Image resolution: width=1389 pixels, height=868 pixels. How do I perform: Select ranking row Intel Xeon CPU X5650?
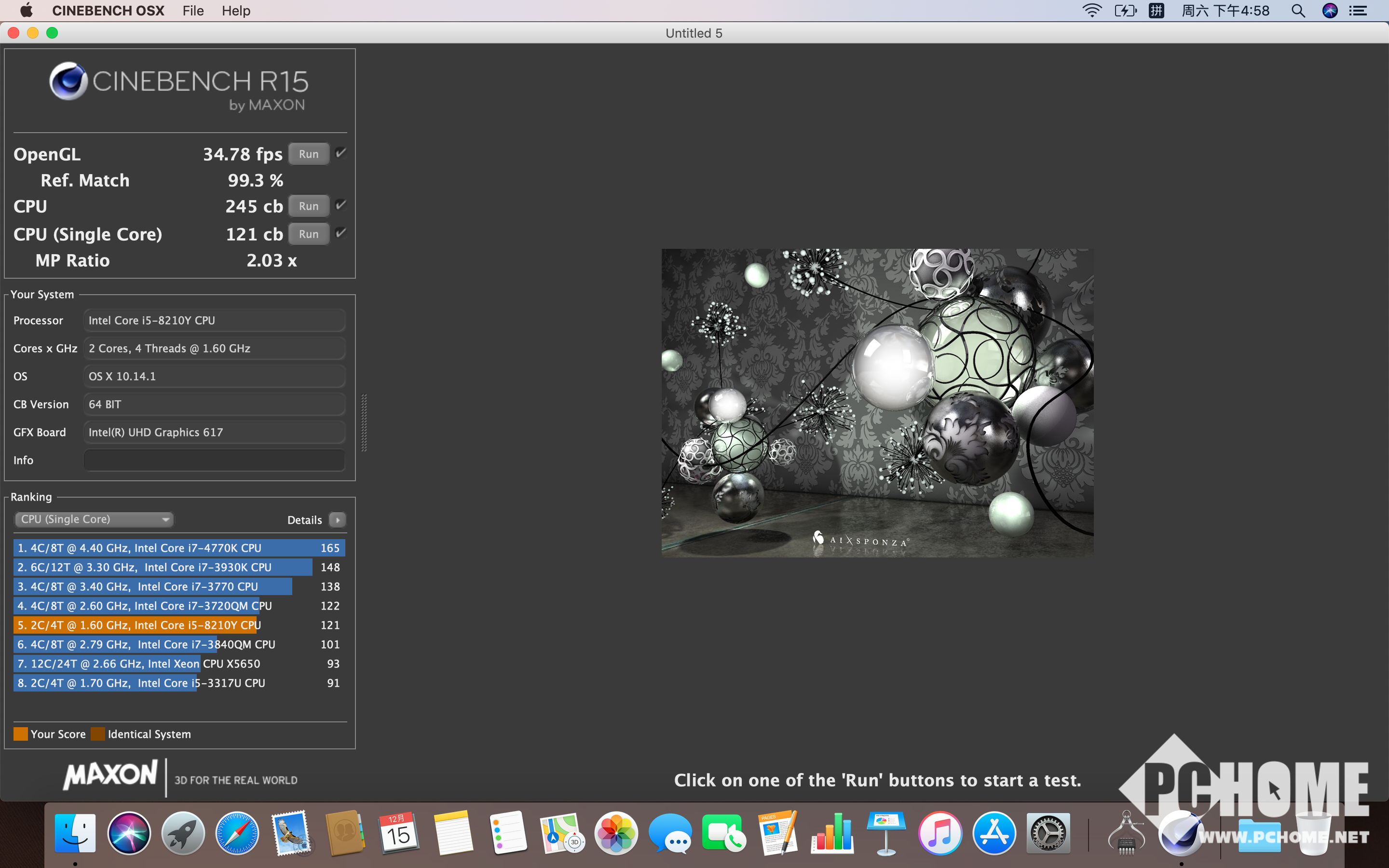click(179, 664)
